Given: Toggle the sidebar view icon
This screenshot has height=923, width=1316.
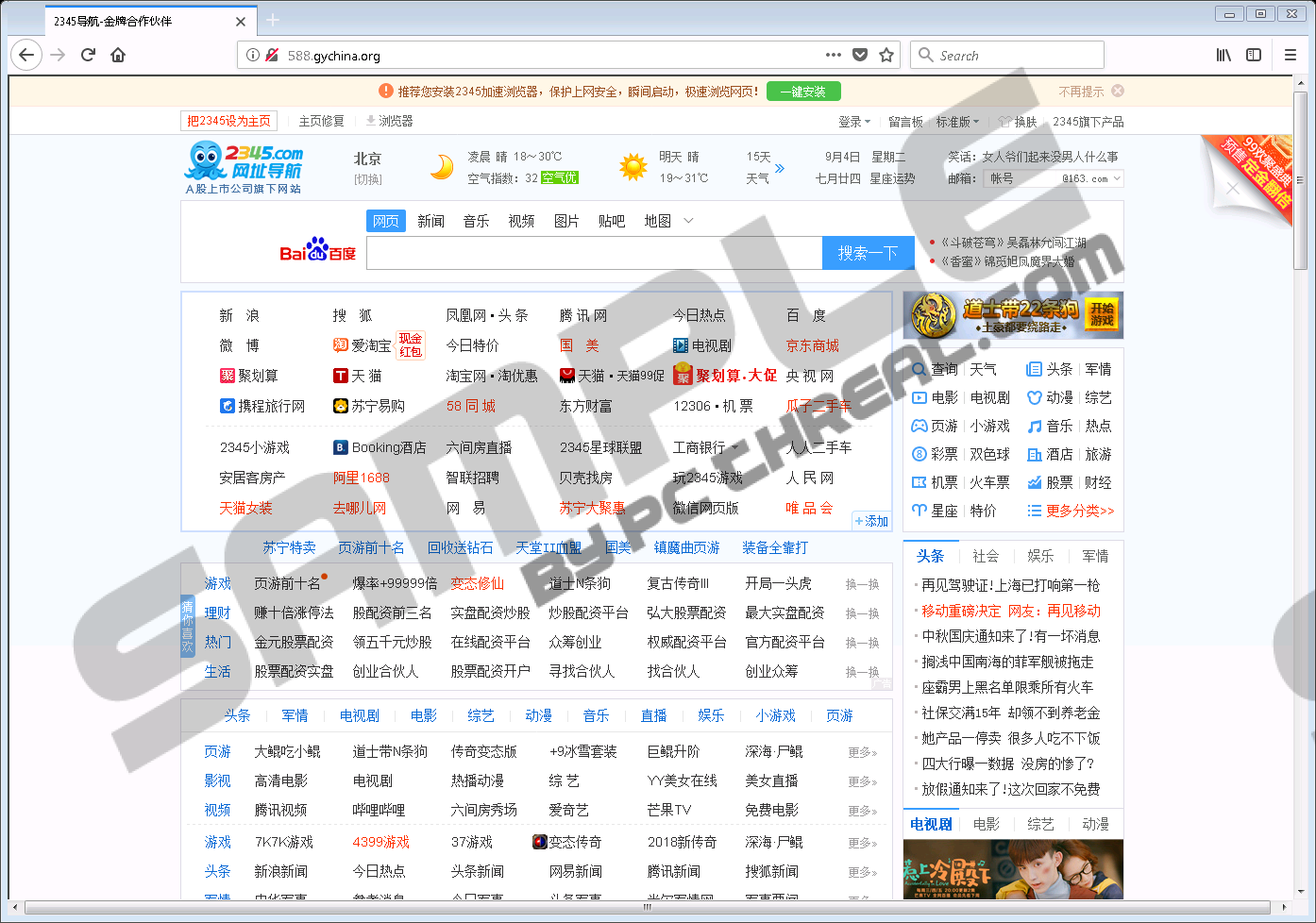Looking at the screenshot, I should 1254,55.
